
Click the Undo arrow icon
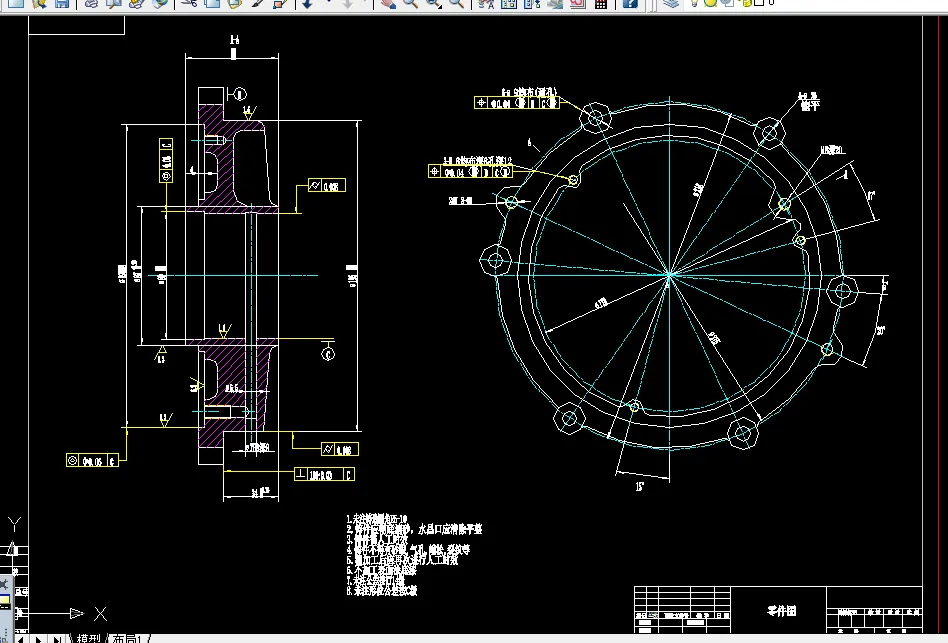[308, 3]
